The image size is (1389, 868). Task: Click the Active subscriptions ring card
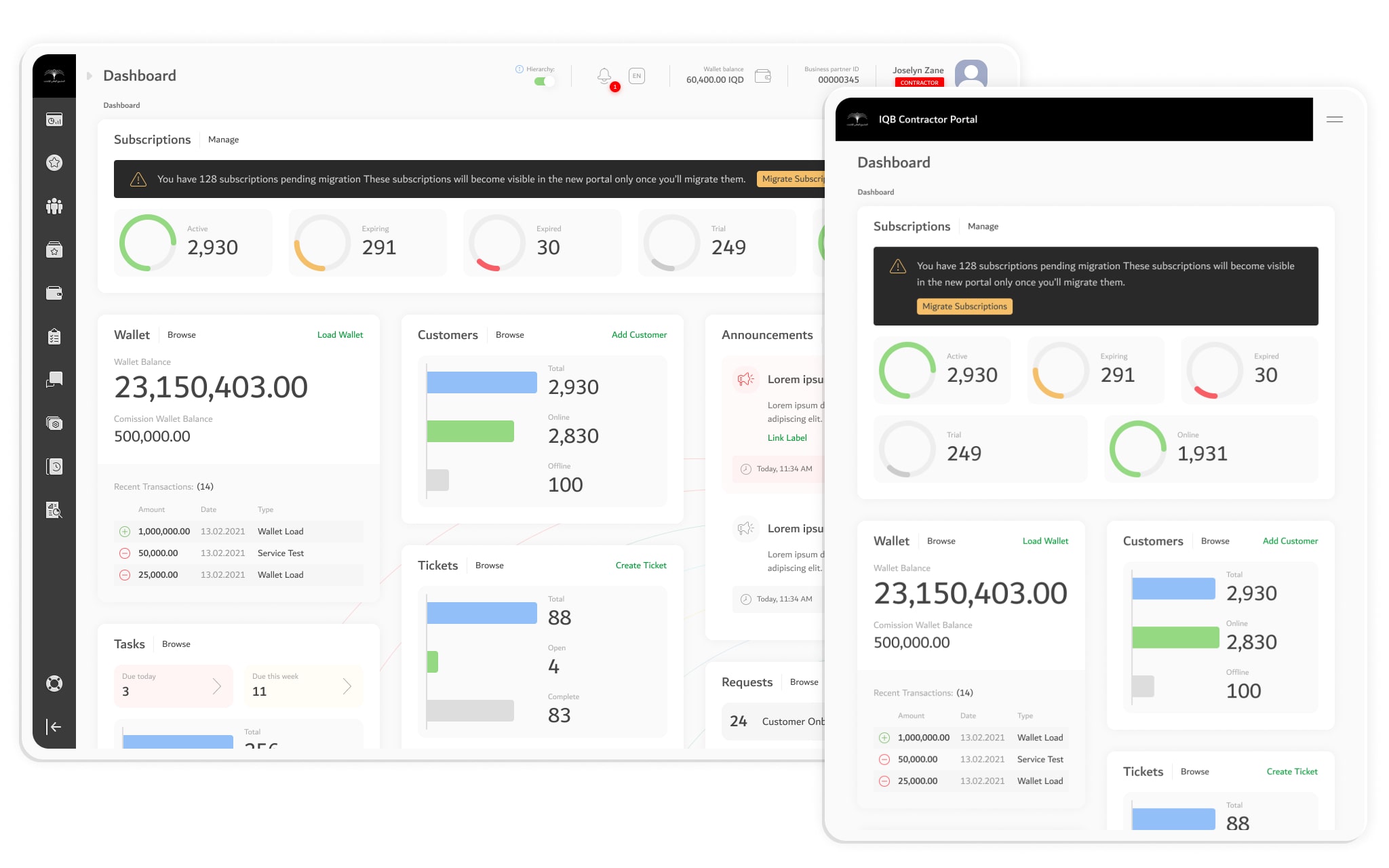pyautogui.click(x=193, y=243)
